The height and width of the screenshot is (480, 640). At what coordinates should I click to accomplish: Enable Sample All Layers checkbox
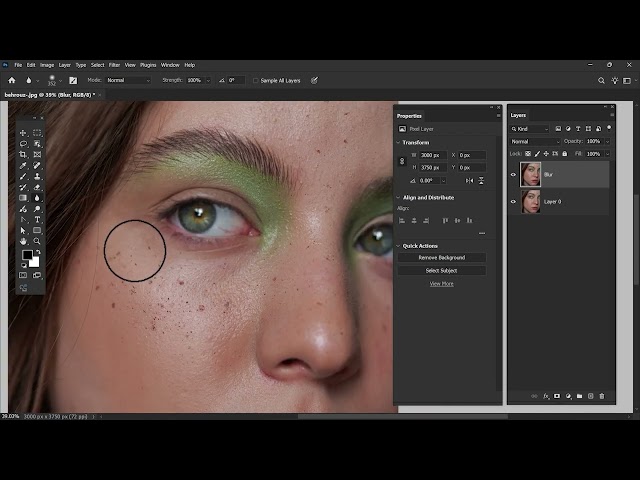[x=256, y=80]
